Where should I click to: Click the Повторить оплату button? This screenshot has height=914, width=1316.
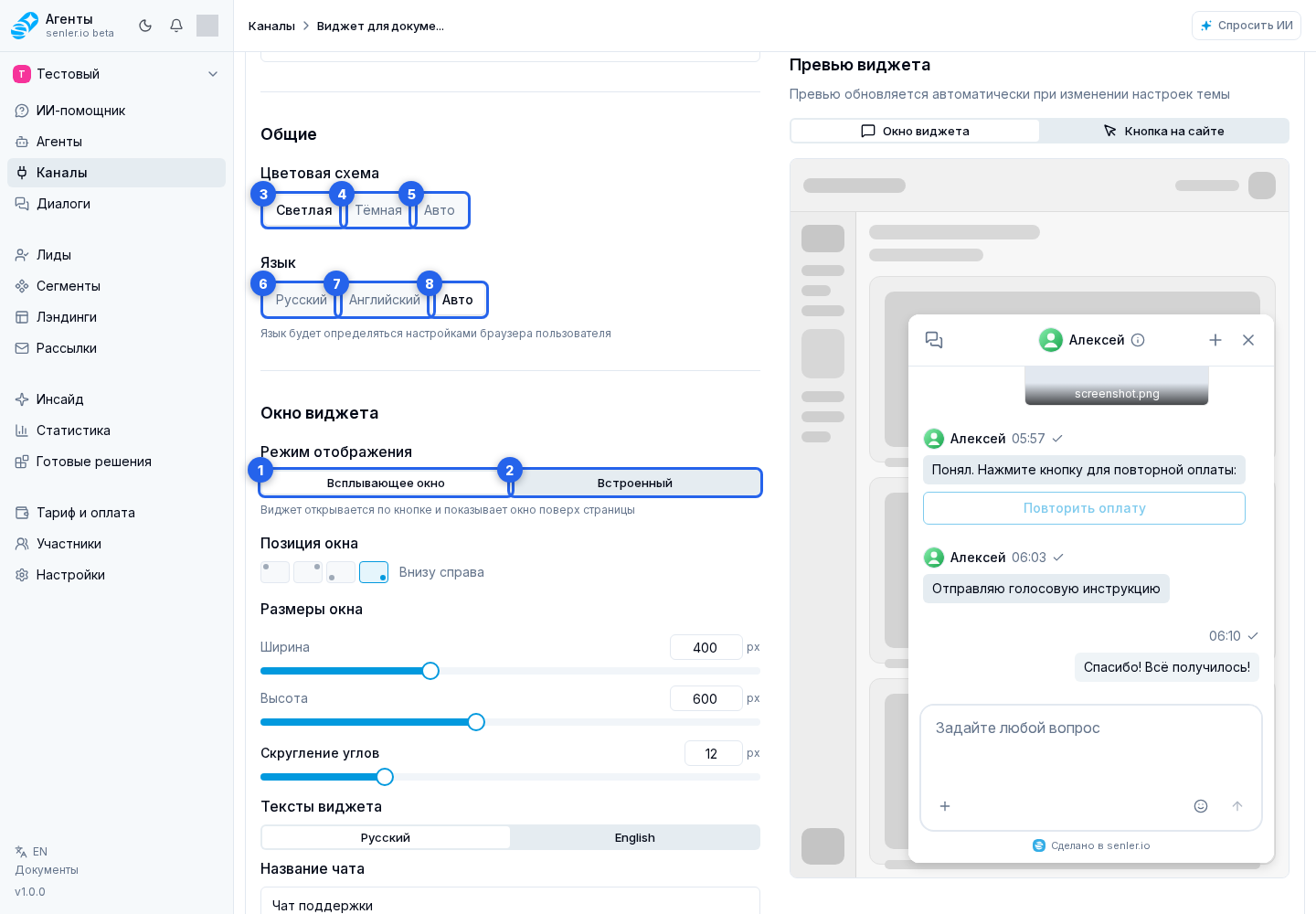point(1084,508)
